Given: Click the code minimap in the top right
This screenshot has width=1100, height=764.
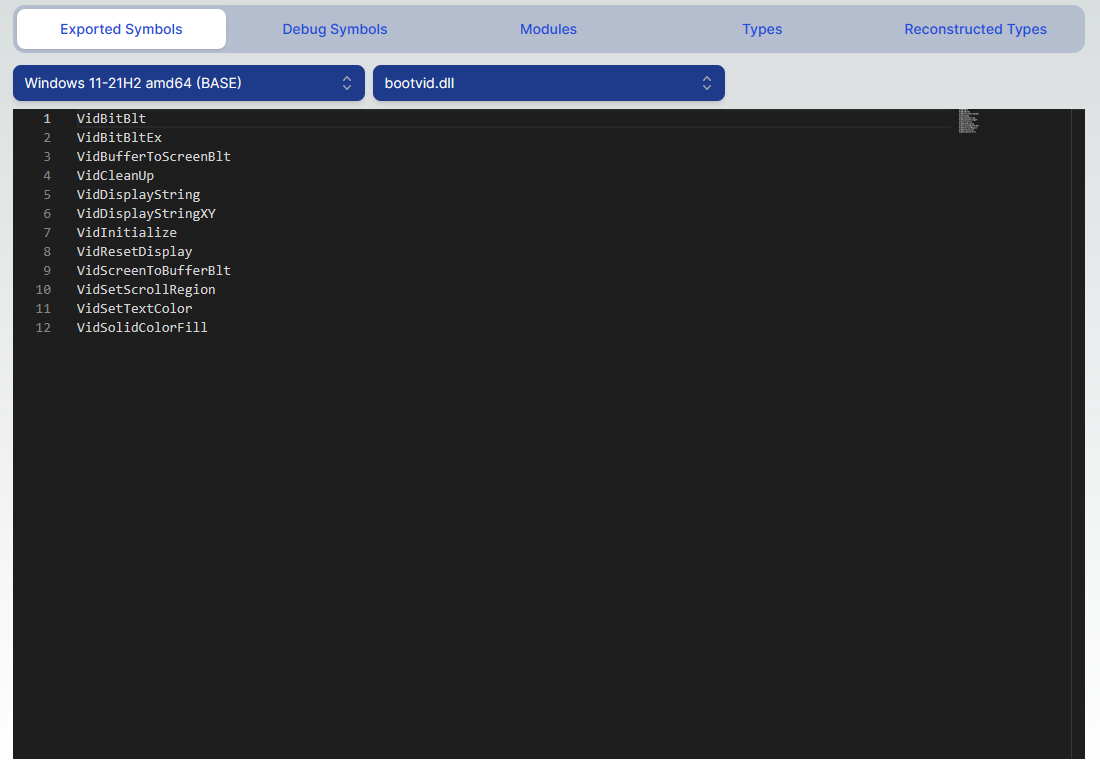Looking at the screenshot, I should pos(968,120).
